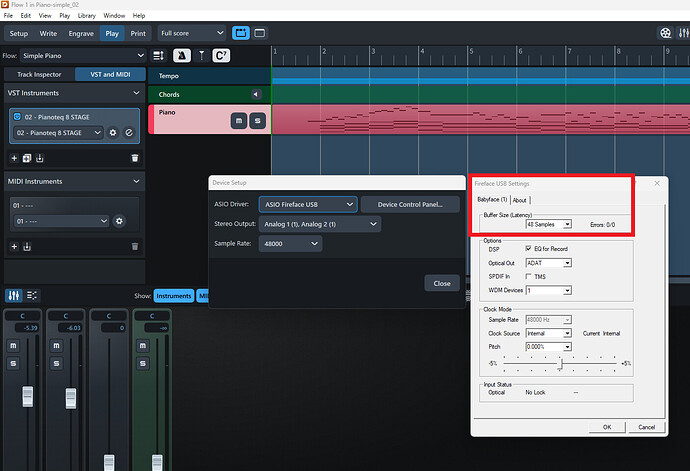The height and width of the screenshot is (471, 690).
Task: Open MIDI instrument 01 gear settings
Action: pyautogui.click(x=119, y=221)
